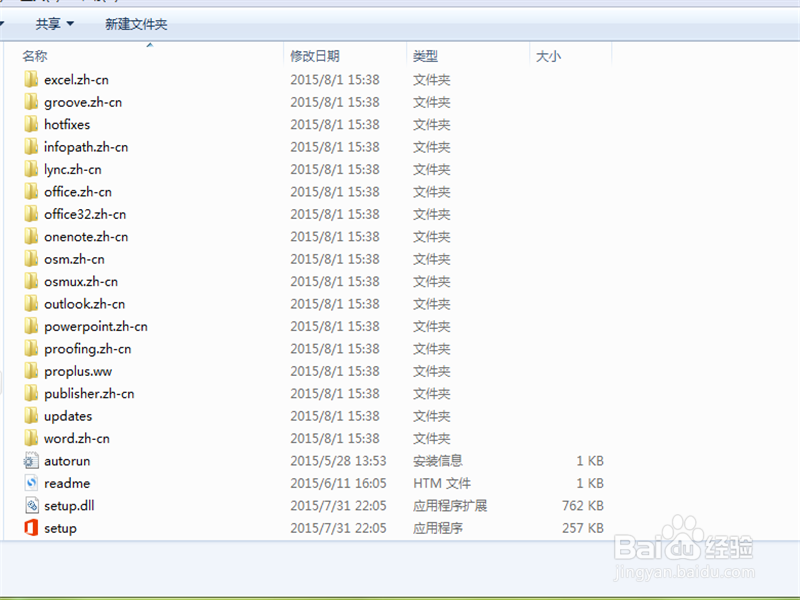Click the 安装信息 type cell

(x=438, y=461)
